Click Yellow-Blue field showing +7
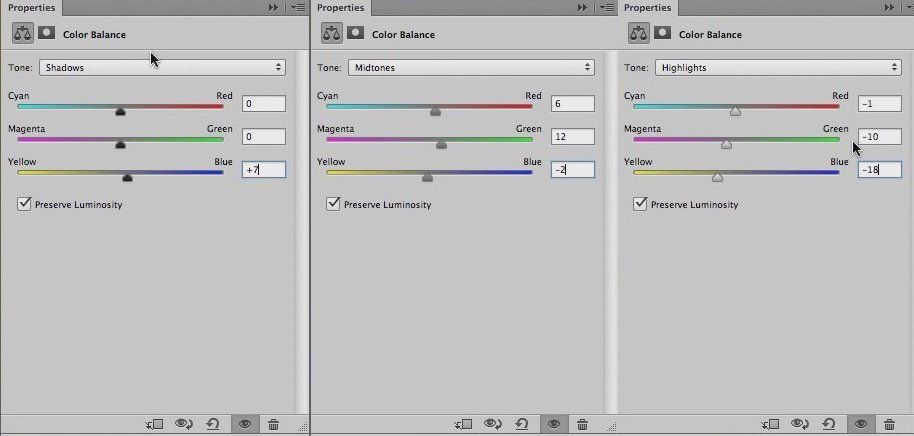Image resolution: width=914 pixels, height=436 pixels. tap(264, 170)
